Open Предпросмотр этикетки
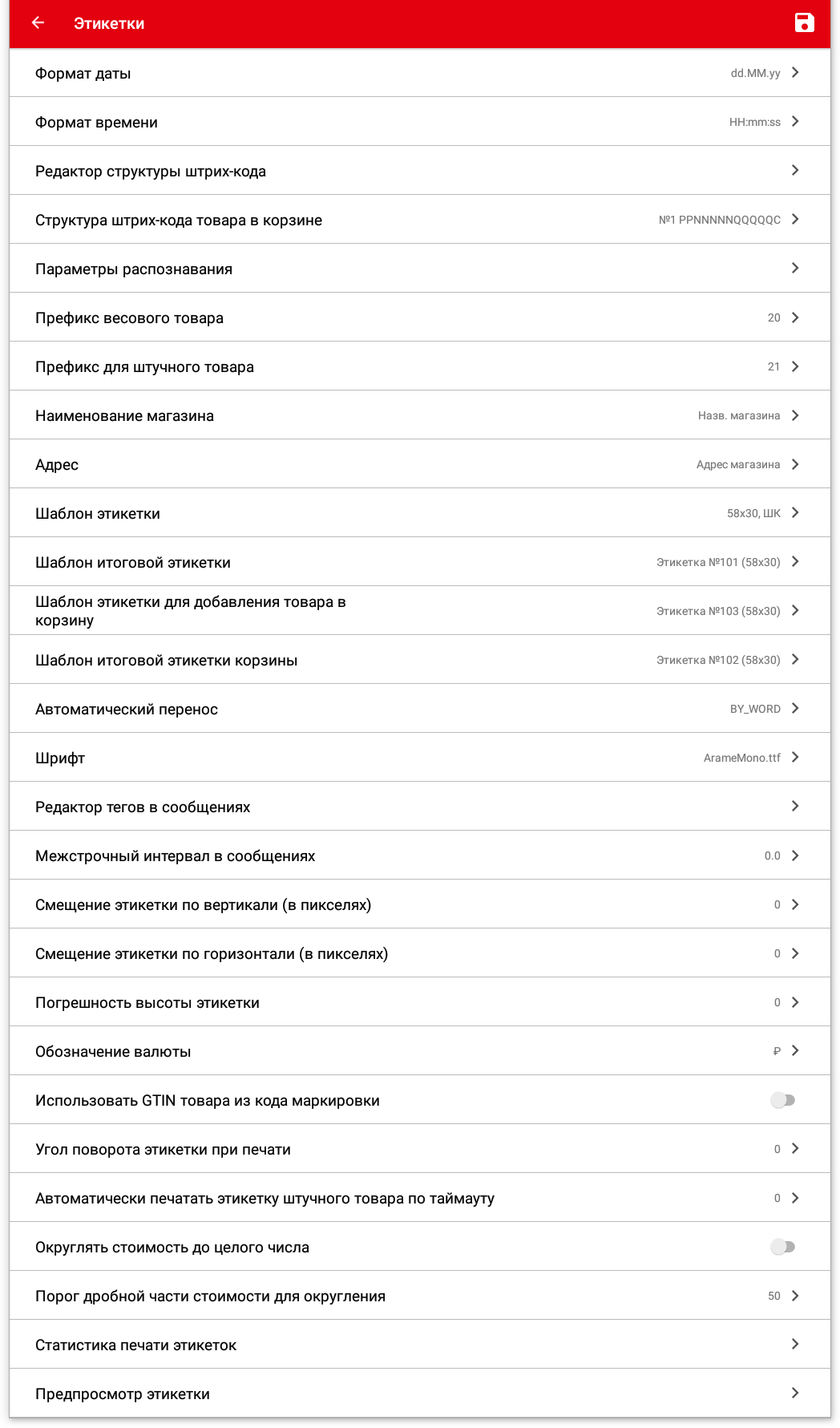 coord(419,1394)
